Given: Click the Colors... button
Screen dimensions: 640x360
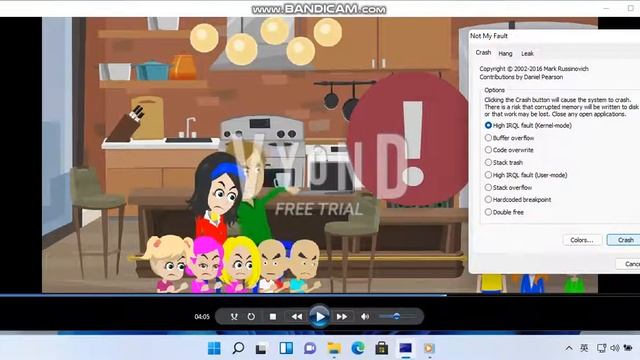Looking at the screenshot, I should tap(582, 240).
